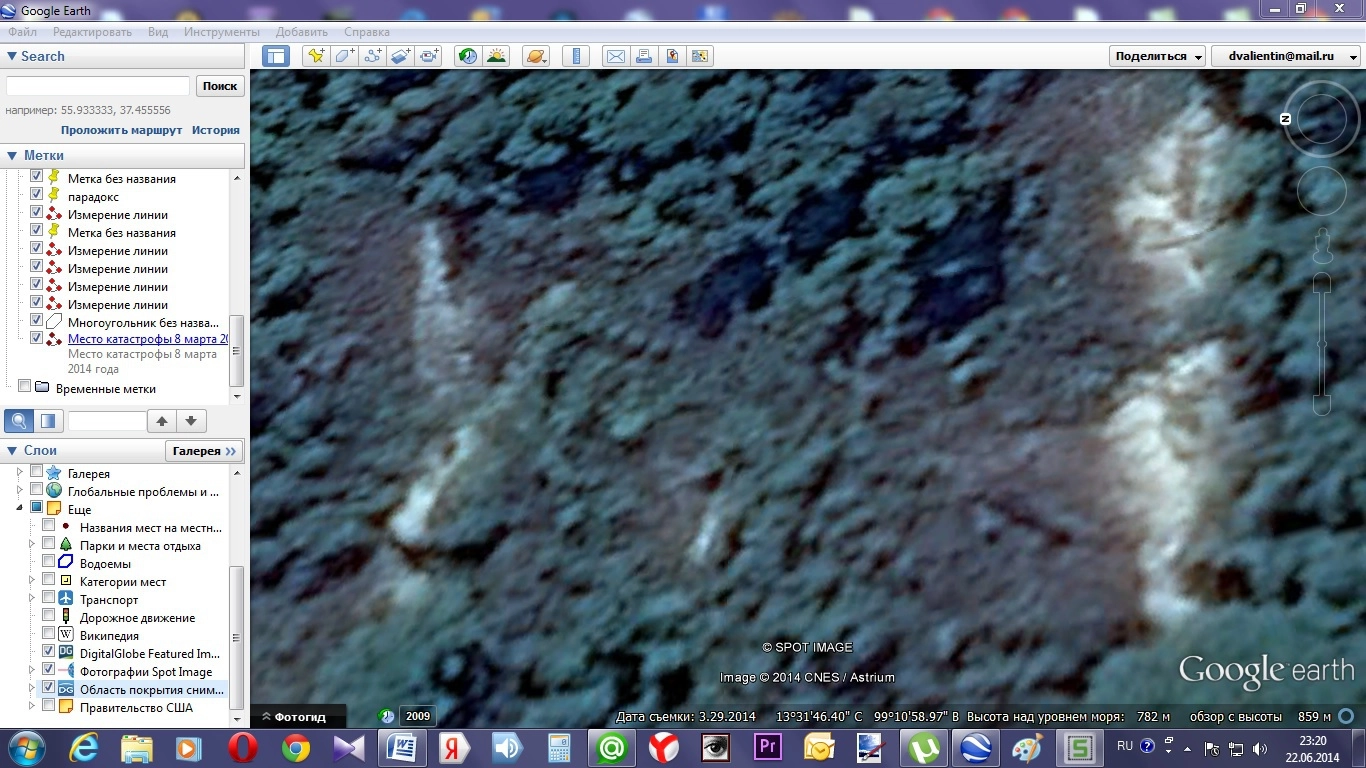Toggle sunlight across the landscape
This screenshot has height=768, width=1366.
tap(496, 56)
